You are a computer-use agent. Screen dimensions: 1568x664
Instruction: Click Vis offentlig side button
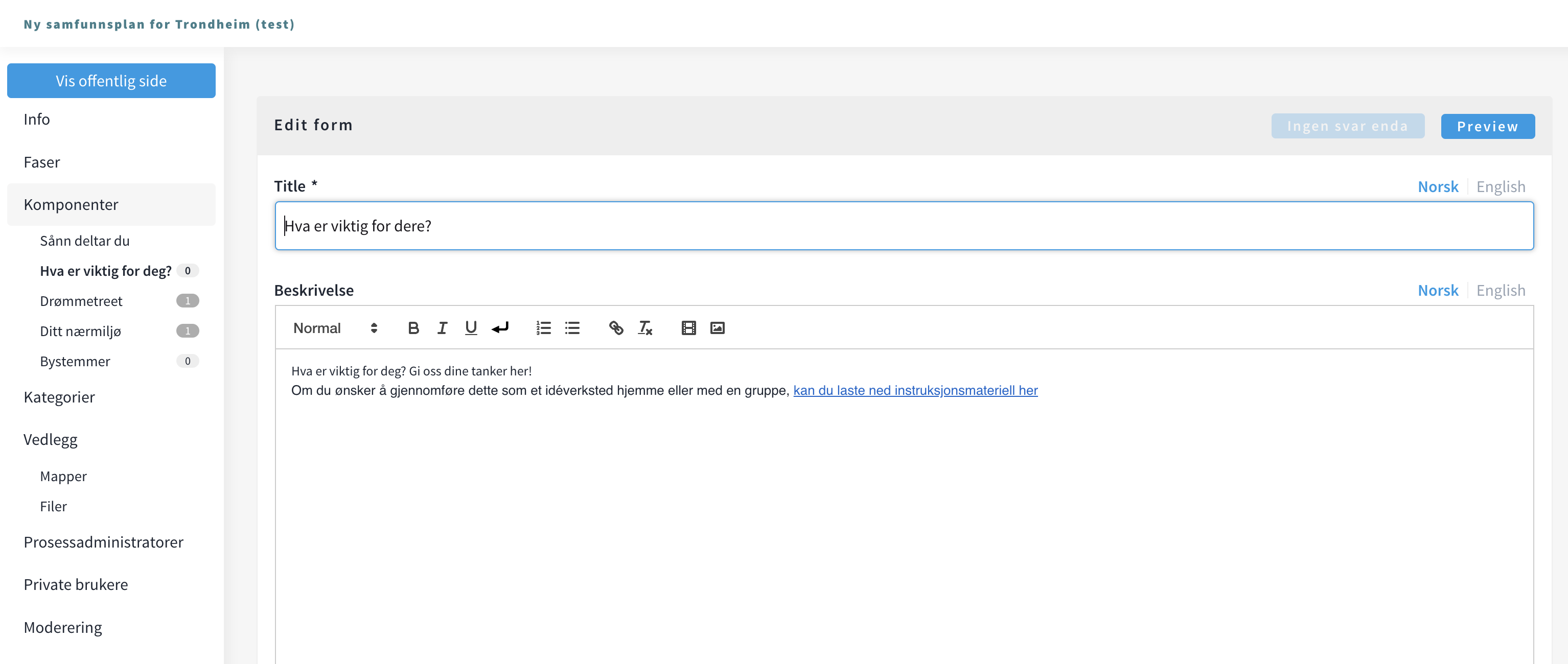[111, 81]
